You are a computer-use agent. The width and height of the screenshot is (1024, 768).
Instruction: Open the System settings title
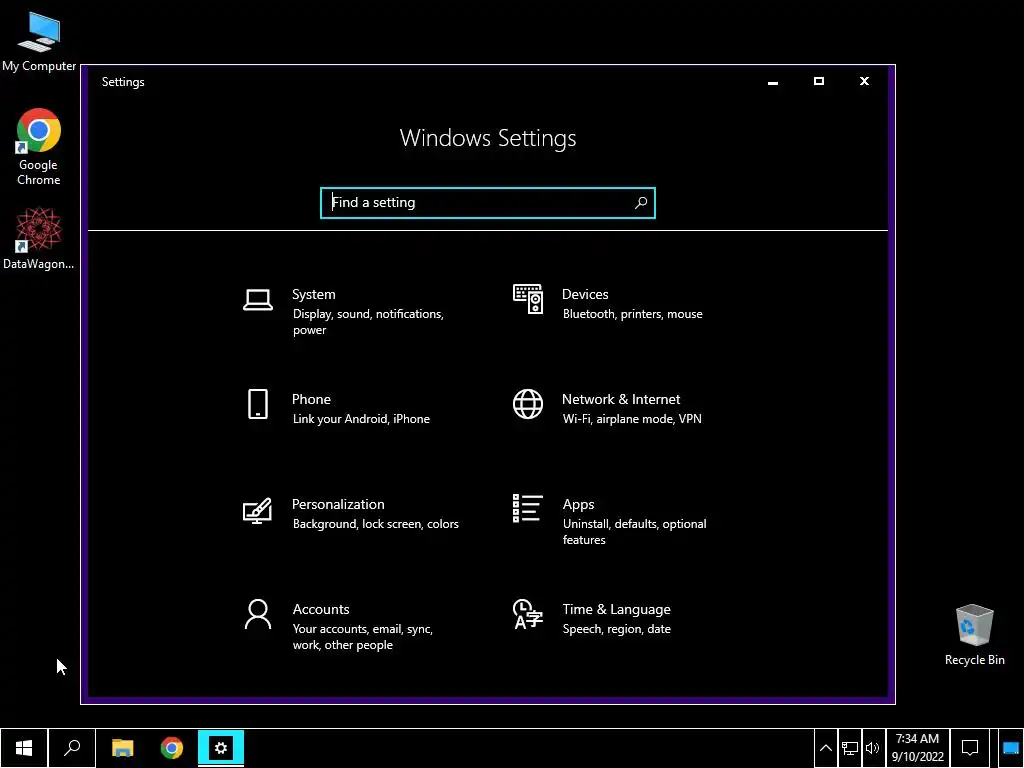point(313,295)
